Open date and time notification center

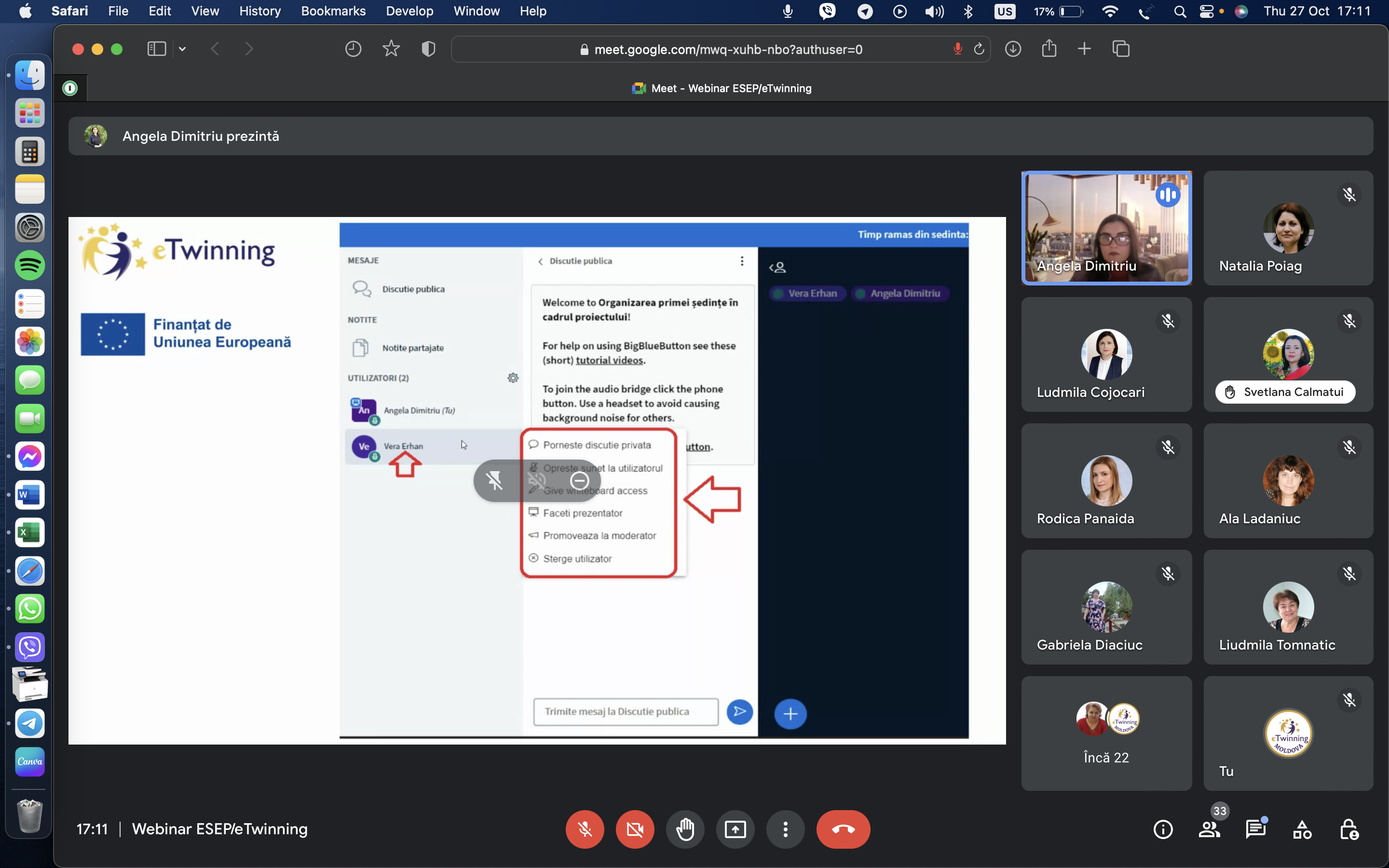1317,11
